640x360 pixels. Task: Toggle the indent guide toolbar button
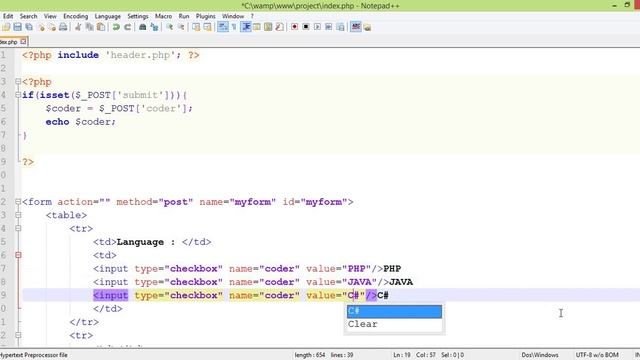(246, 27)
